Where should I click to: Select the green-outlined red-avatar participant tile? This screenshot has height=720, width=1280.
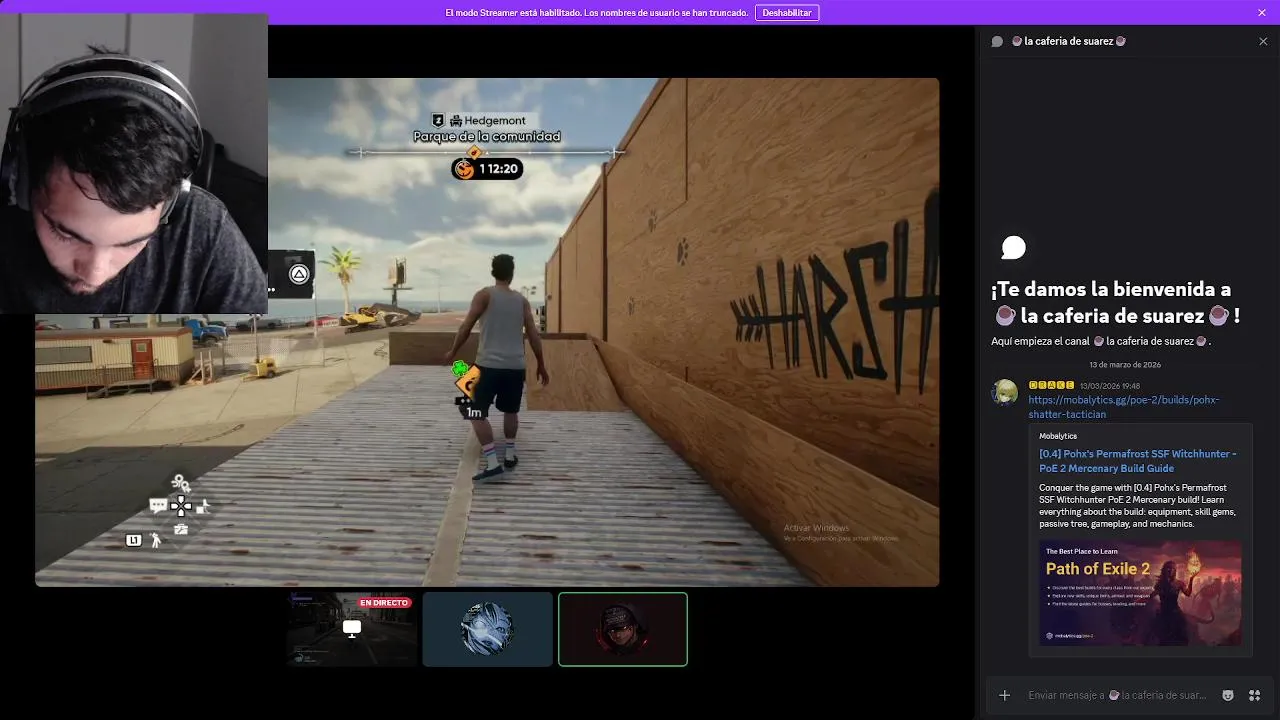point(623,629)
